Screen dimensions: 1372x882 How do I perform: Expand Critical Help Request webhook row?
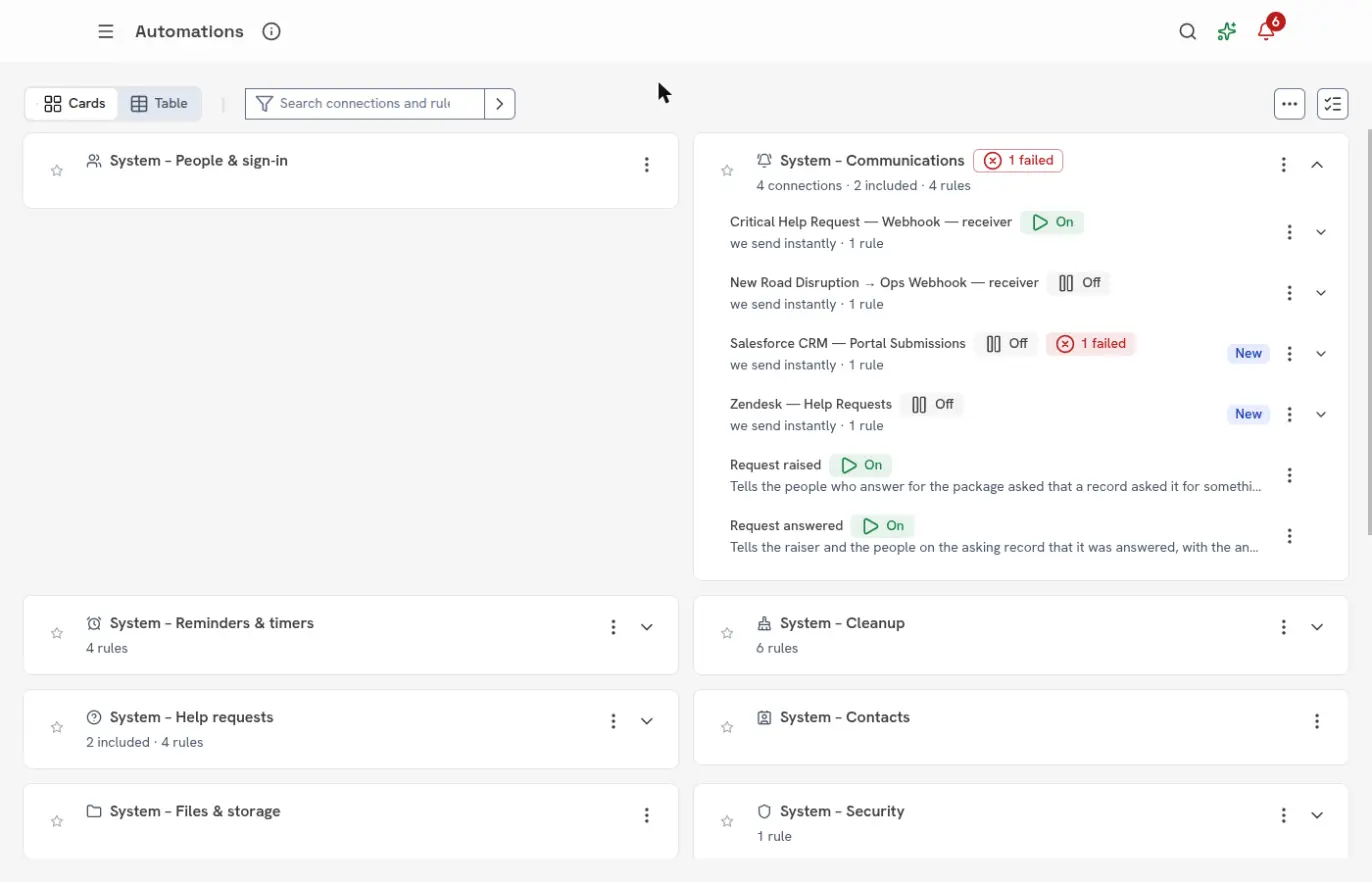coord(1321,232)
